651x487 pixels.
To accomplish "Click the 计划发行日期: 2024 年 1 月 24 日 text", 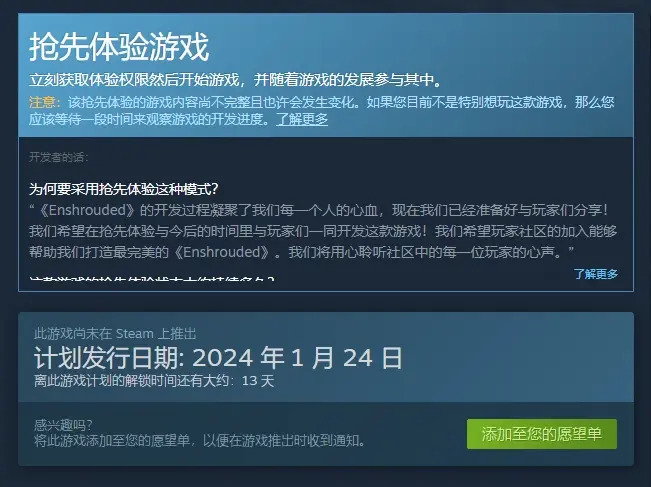I will (x=218, y=357).
